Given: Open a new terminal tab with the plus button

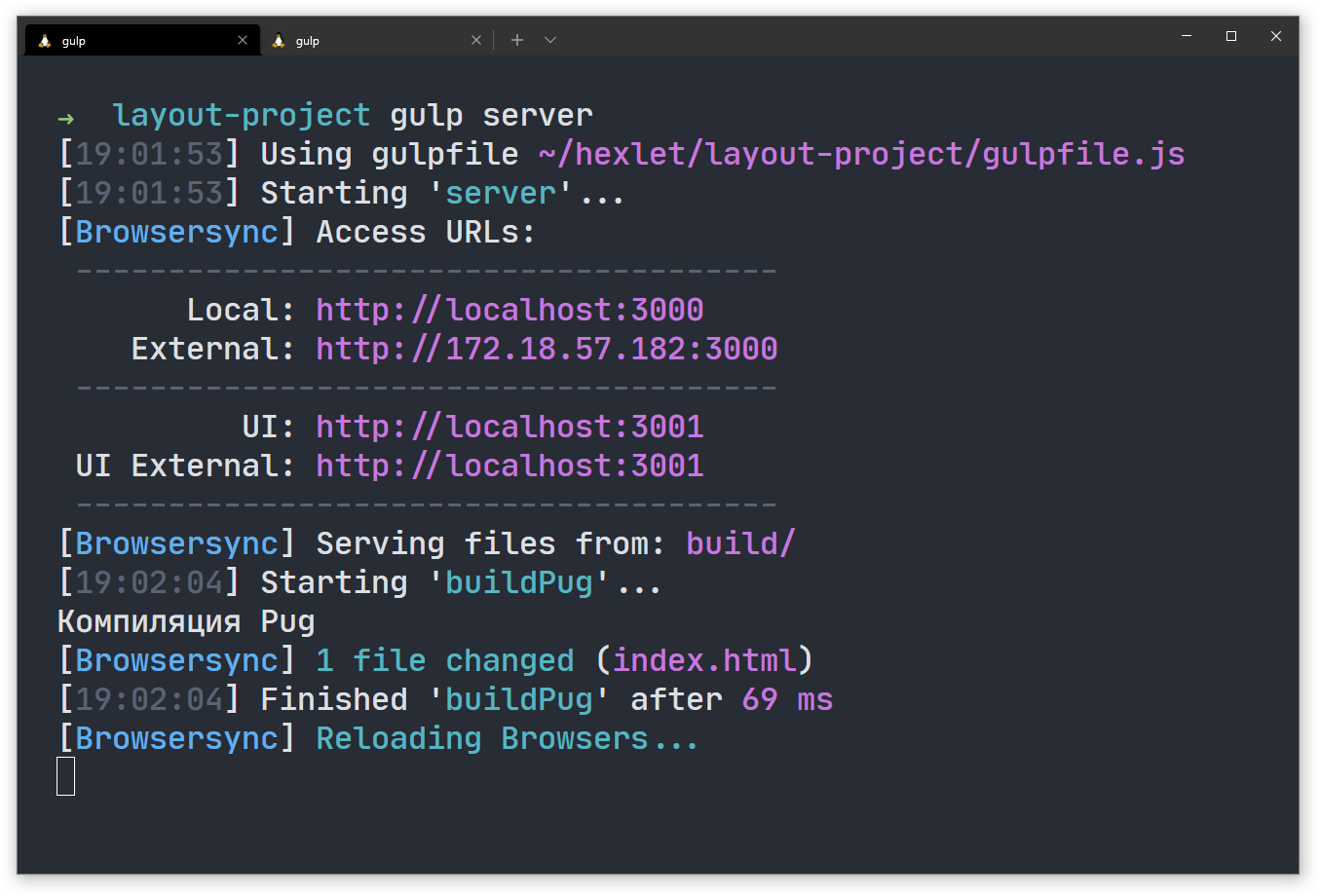Looking at the screenshot, I should pyautogui.click(x=517, y=40).
